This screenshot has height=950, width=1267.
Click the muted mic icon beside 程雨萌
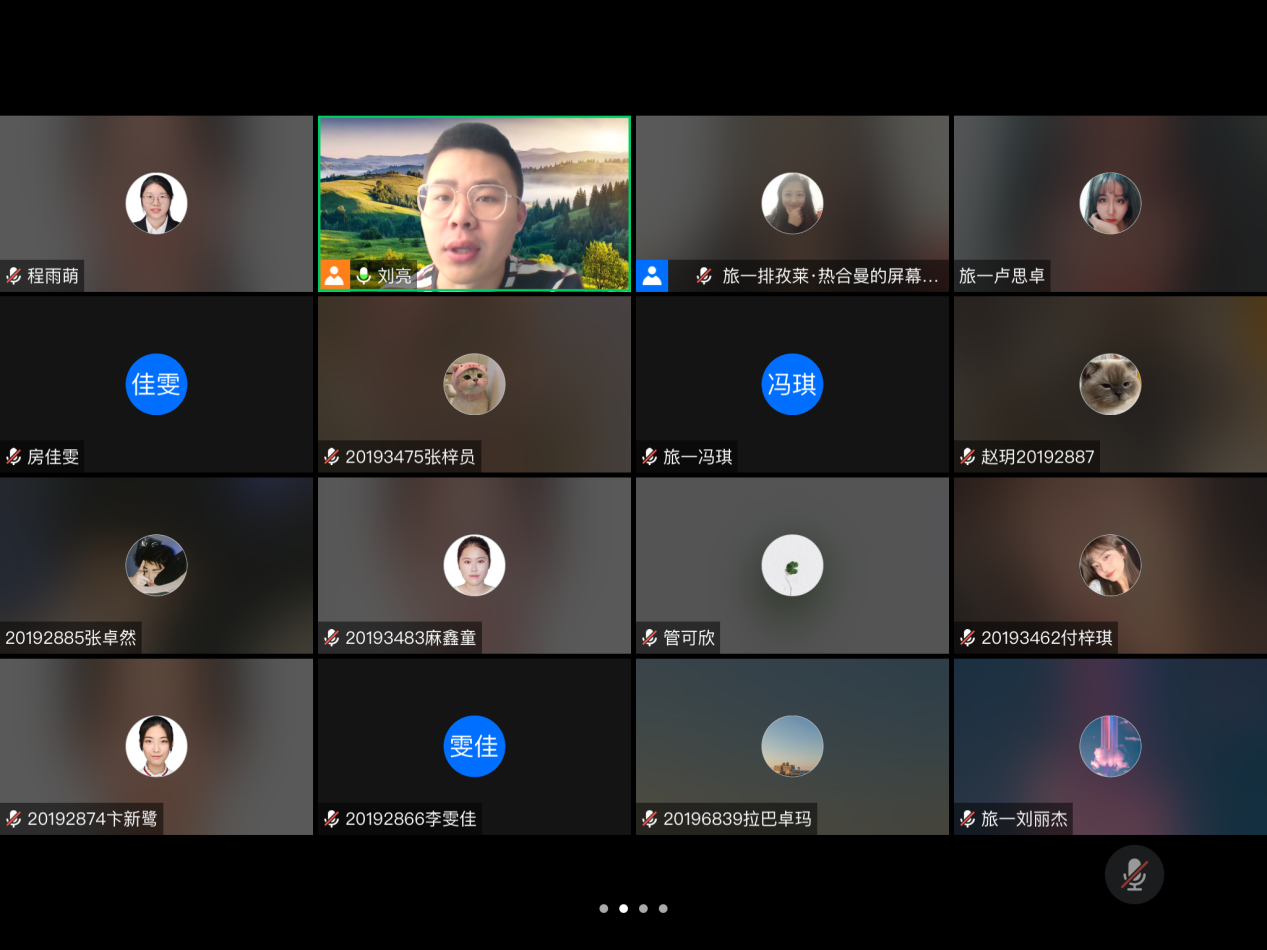click(14, 276)
